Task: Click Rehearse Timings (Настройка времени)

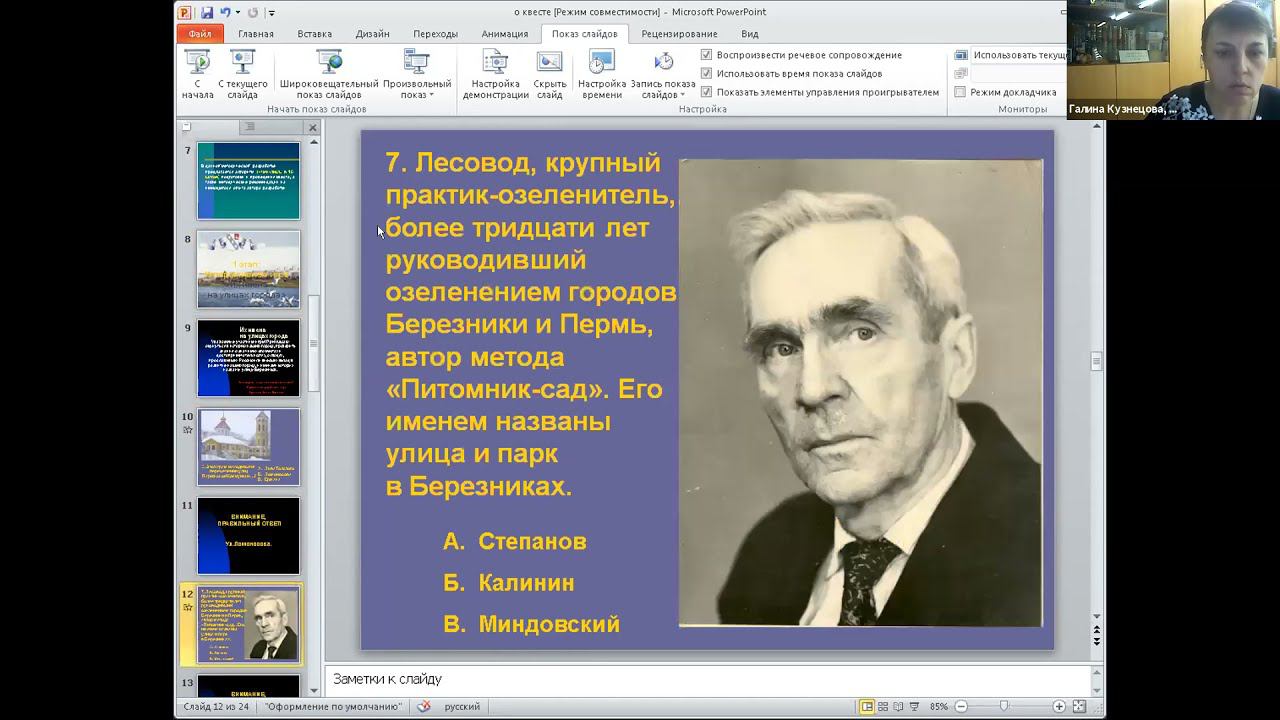Action: click(602, 74)
